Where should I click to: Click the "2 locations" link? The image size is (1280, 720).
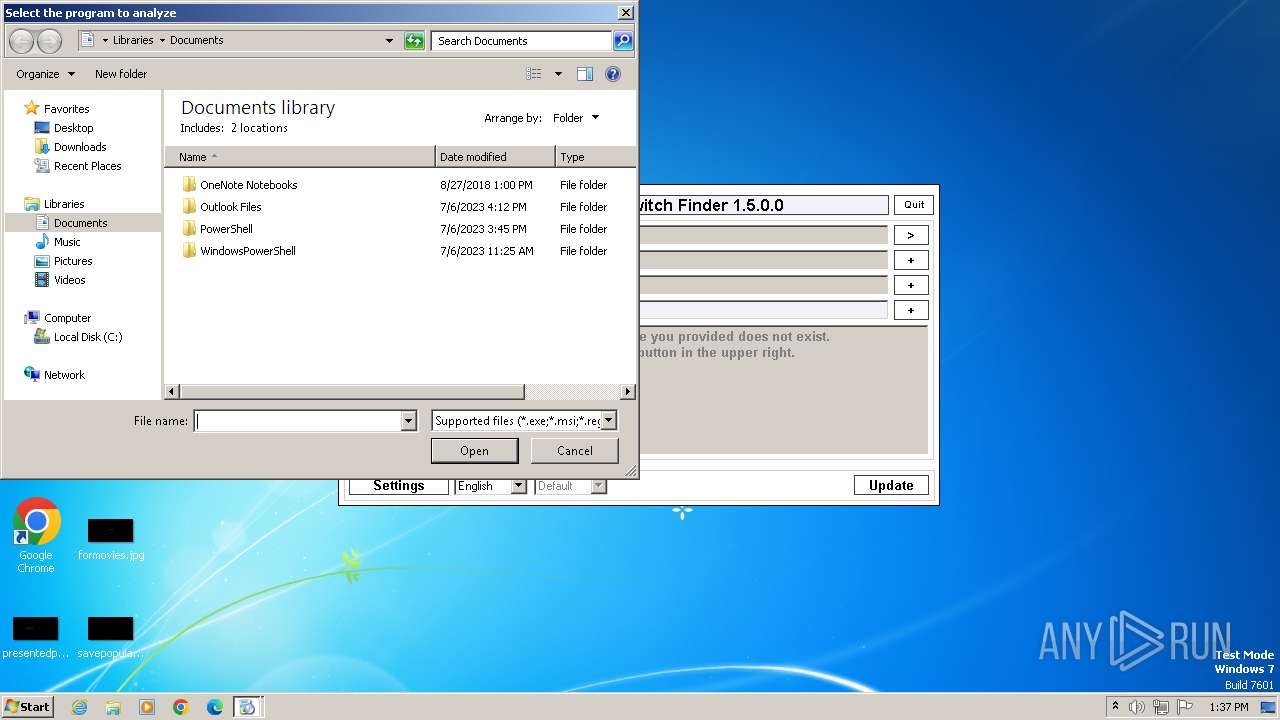[259, 128]
